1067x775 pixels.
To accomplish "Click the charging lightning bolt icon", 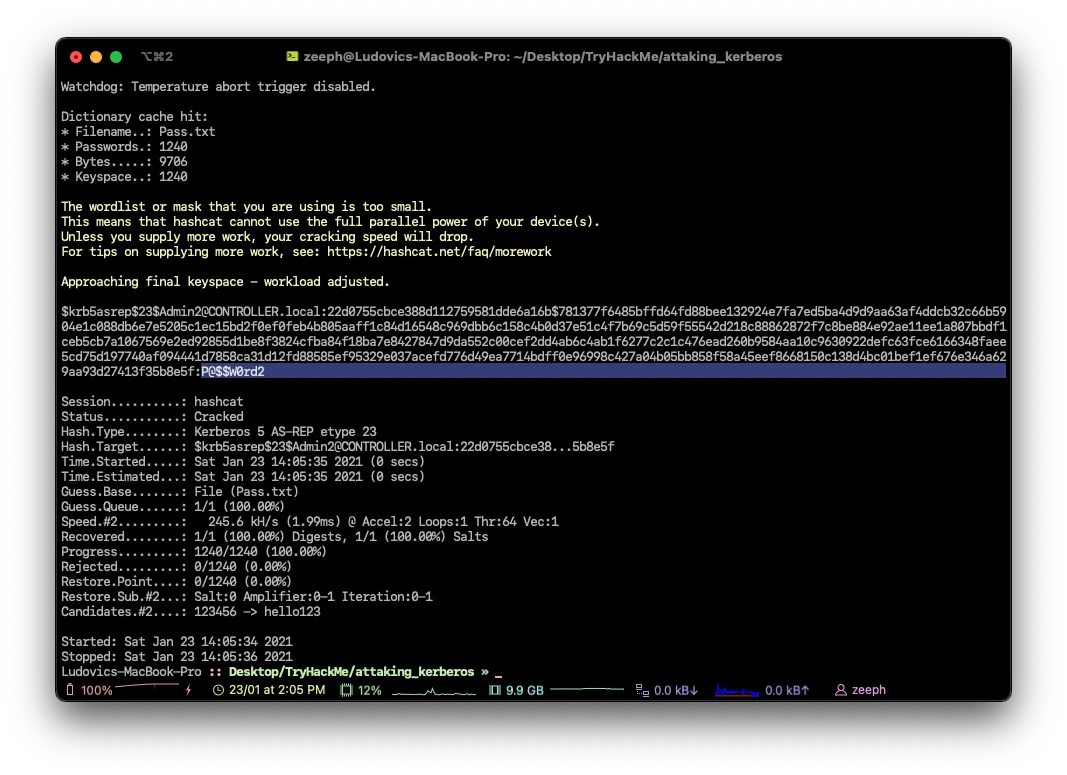I will click(188, 690).
